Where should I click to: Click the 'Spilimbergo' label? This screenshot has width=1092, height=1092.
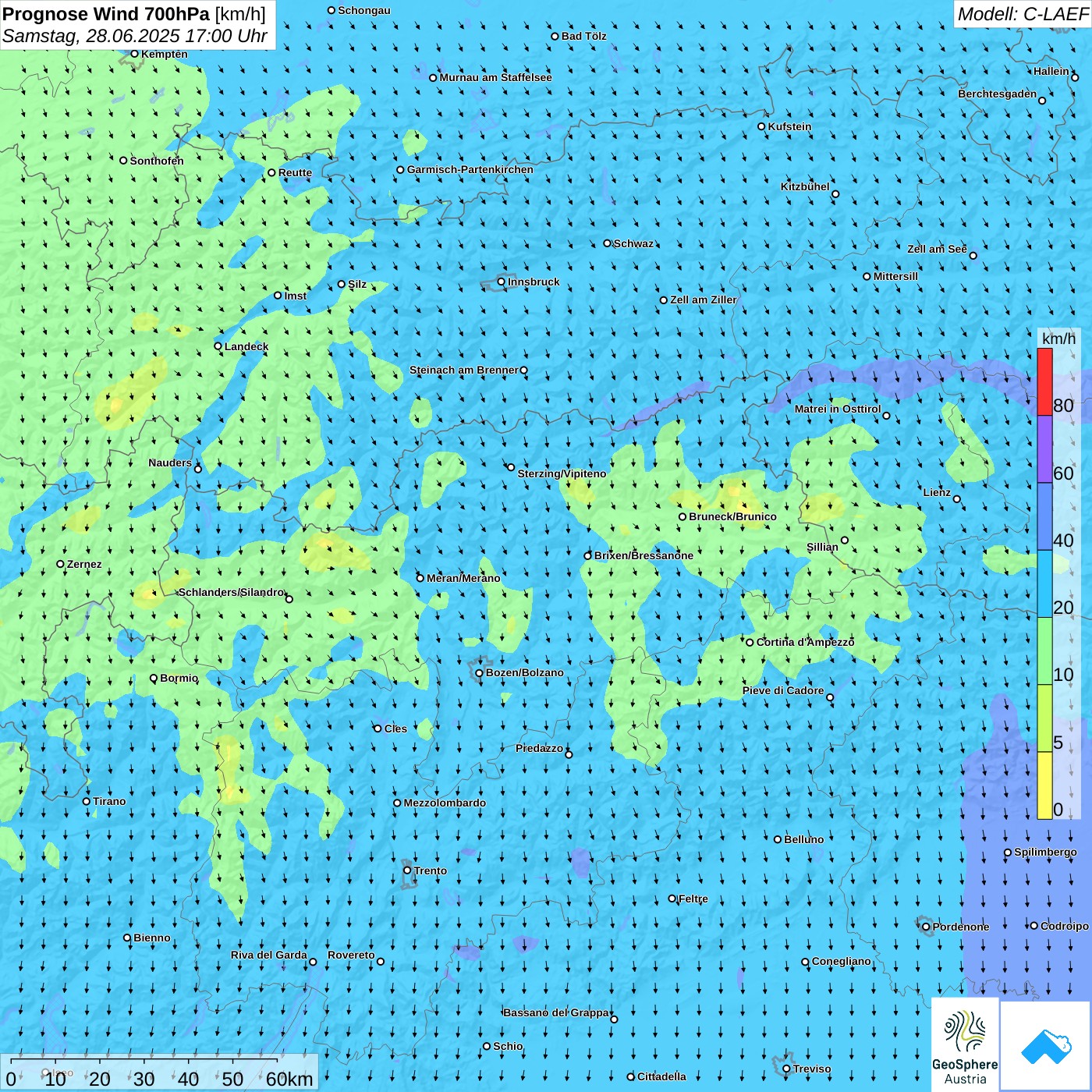[x=1045, y=852]
